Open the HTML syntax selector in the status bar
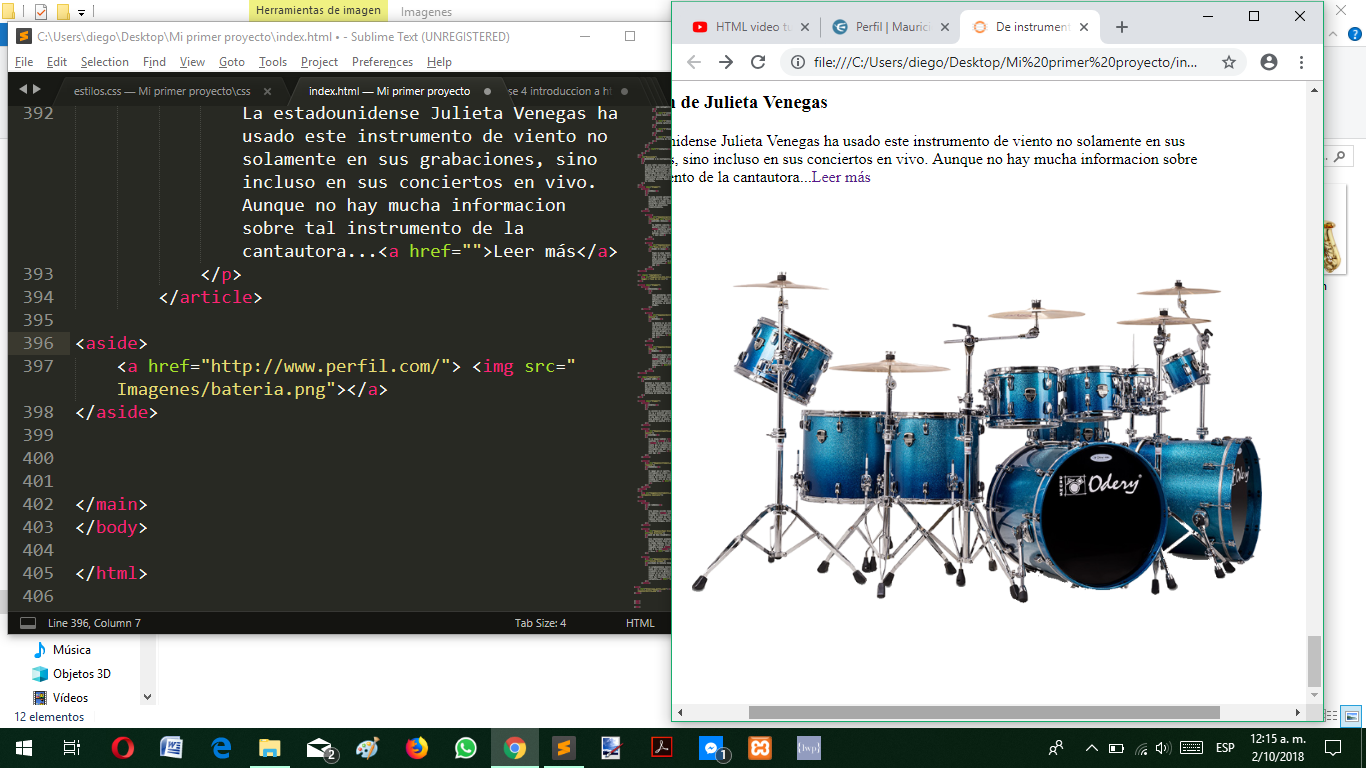Viewport: 1366px width, 768px height. pos(640,623)
